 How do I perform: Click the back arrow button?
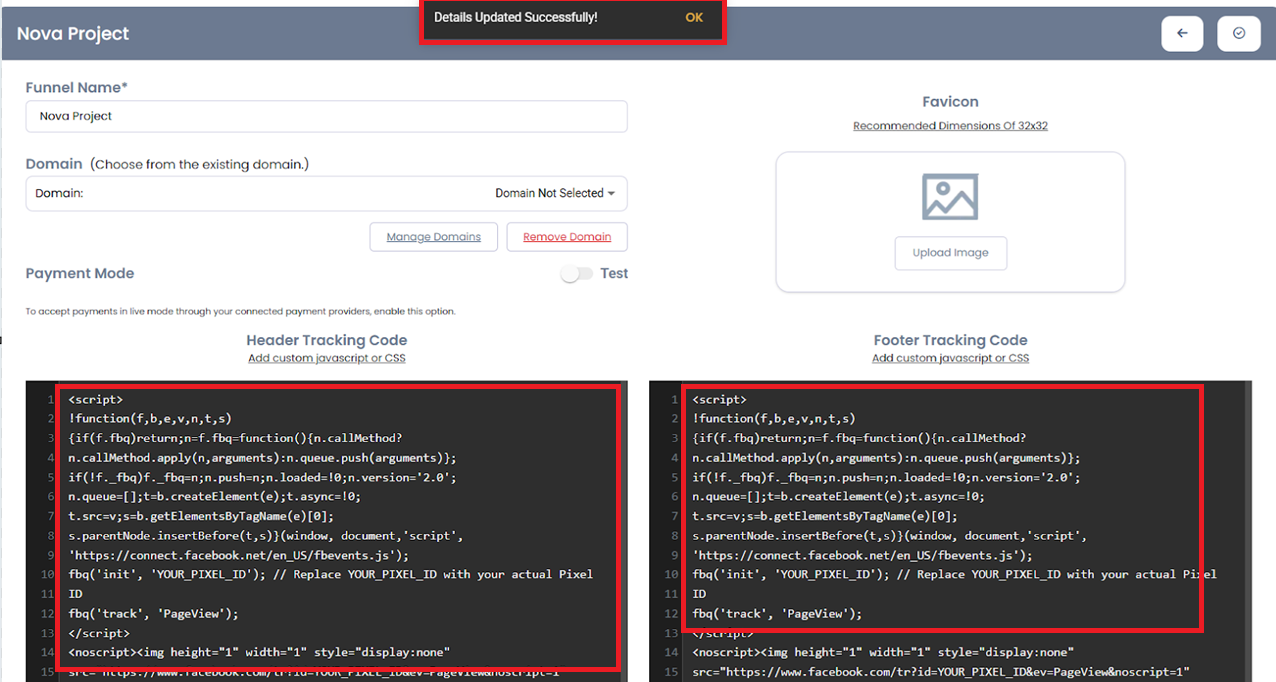(x=1182, y=34)
